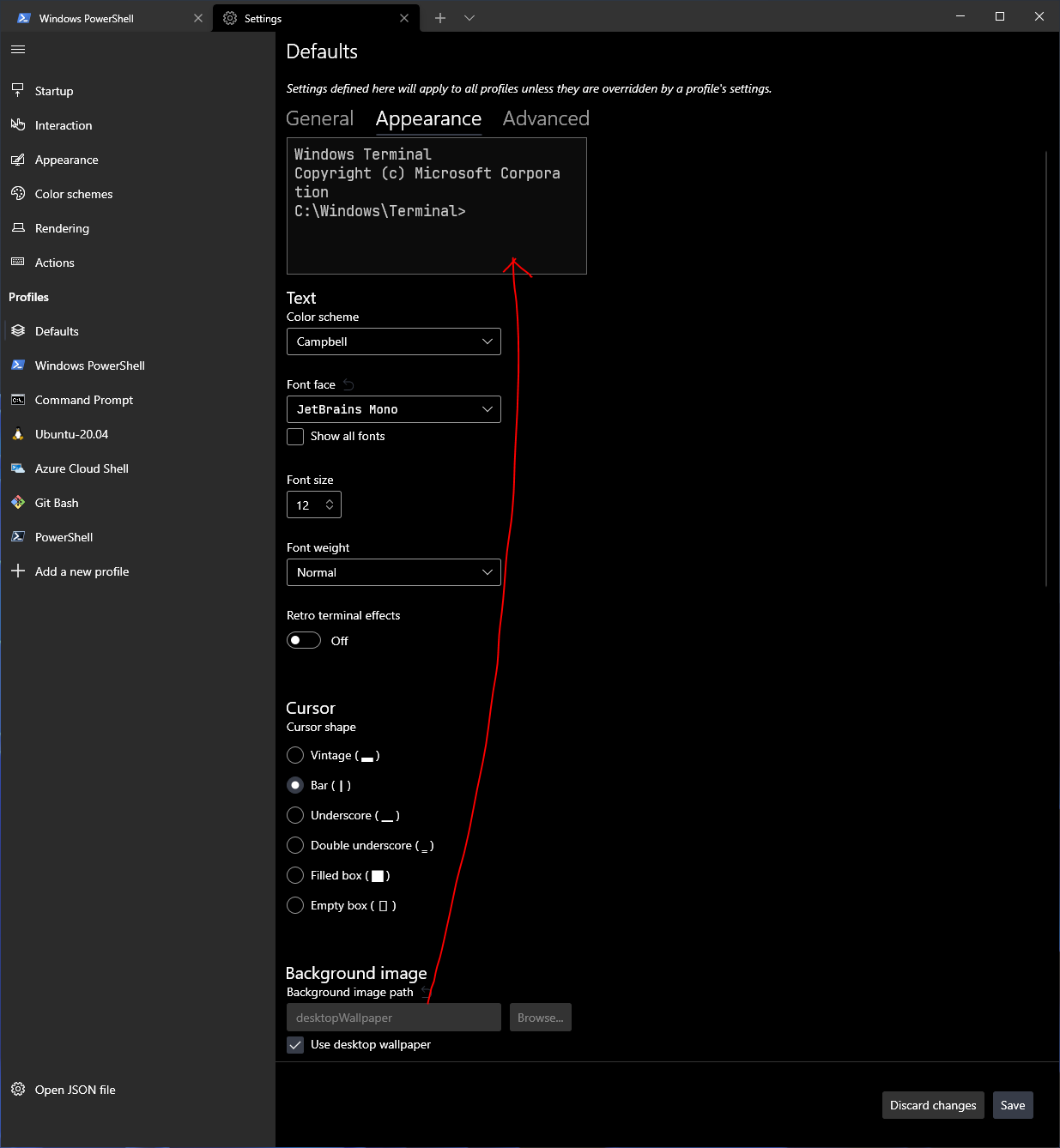Select Git Bash profile icon
Image resolution: width=1060 pixels, height=1148 pixels.
pyautogui.click(x=18, y=502)
